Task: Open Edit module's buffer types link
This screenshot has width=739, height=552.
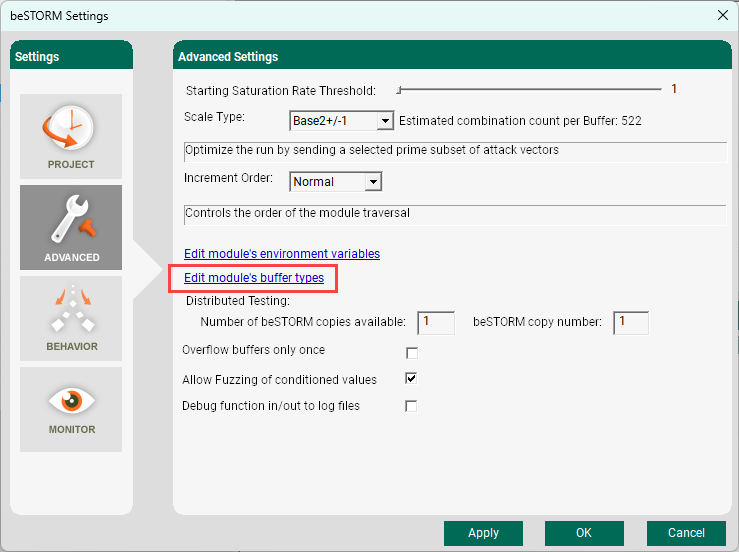Action: coord(254,277)
